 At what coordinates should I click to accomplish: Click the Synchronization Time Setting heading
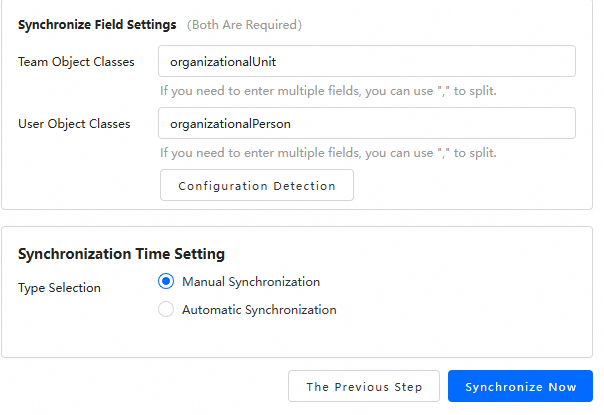pos(121,254)
